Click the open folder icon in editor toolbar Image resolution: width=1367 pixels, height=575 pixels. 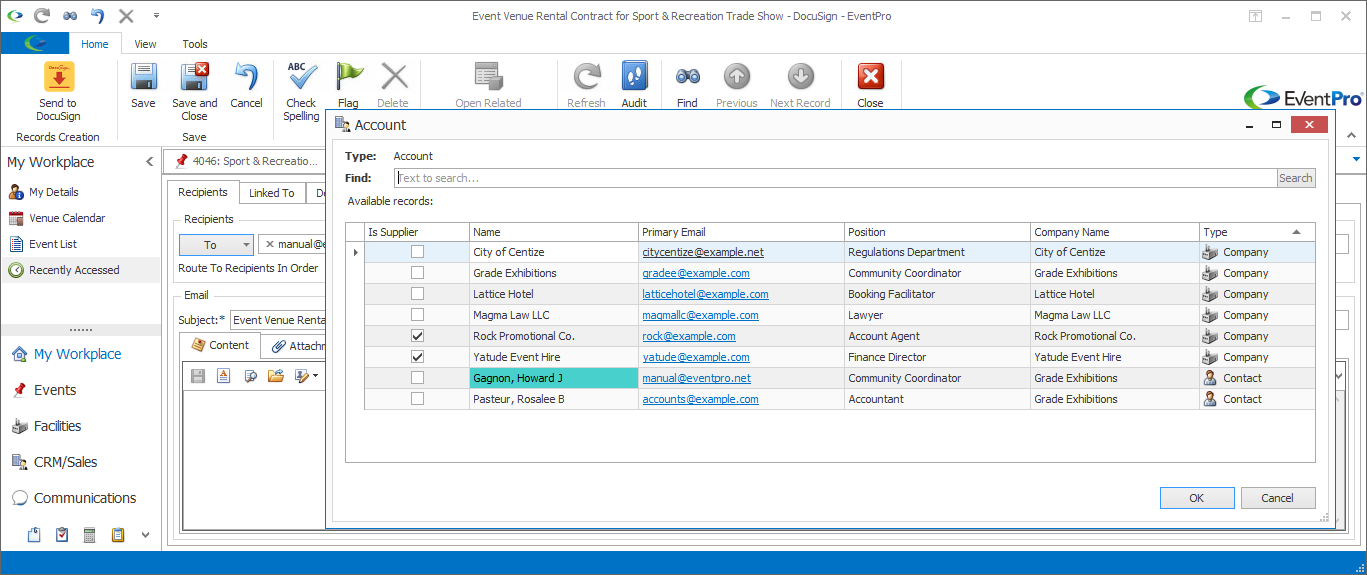point(276,376)
